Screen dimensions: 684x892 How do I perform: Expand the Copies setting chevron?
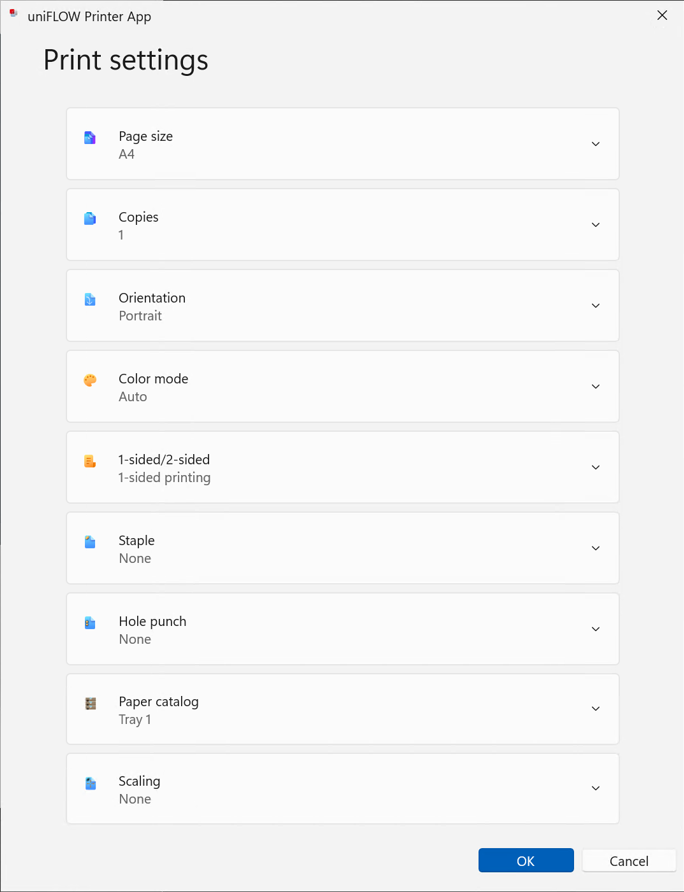pyautogui.click(x=595, y=225)
